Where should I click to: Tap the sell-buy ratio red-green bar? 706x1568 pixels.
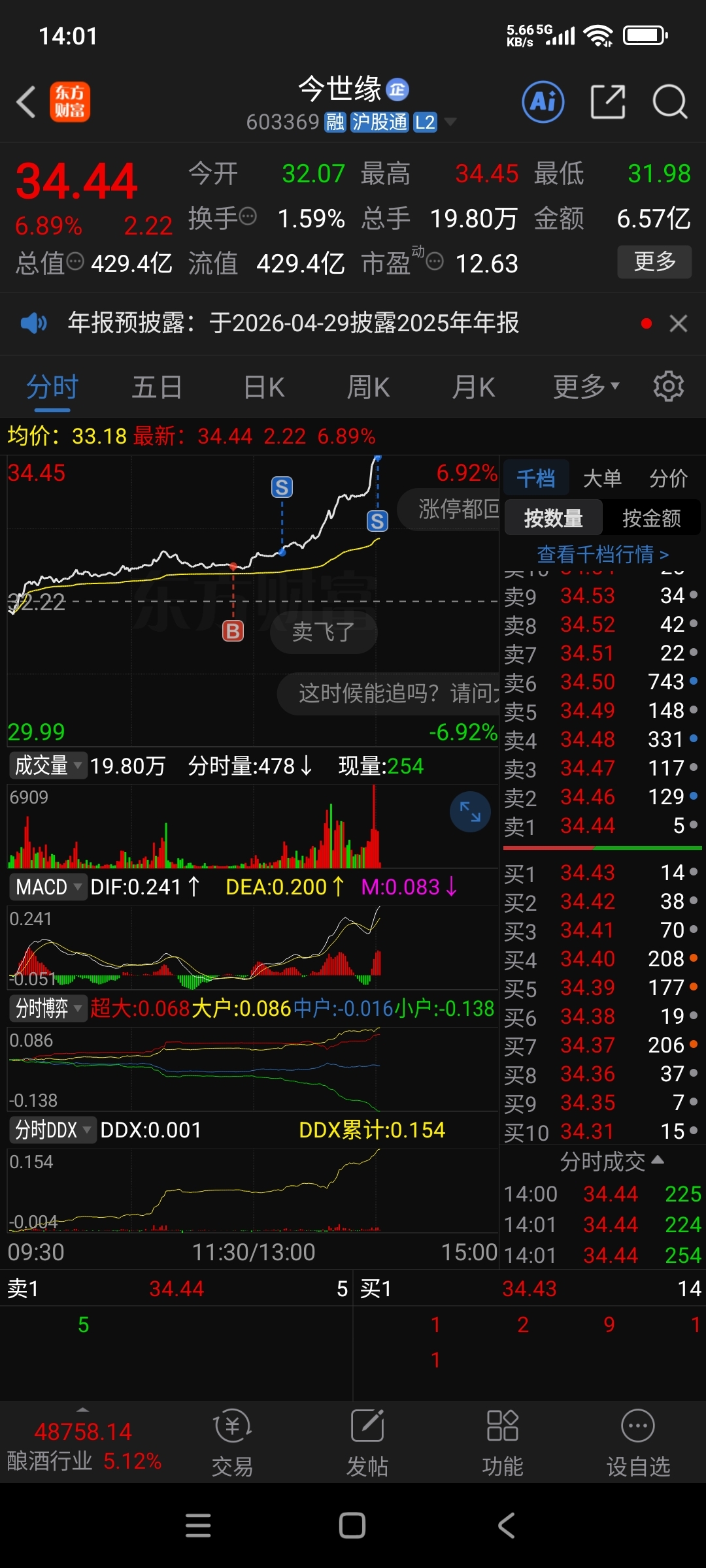click(602, 848)
